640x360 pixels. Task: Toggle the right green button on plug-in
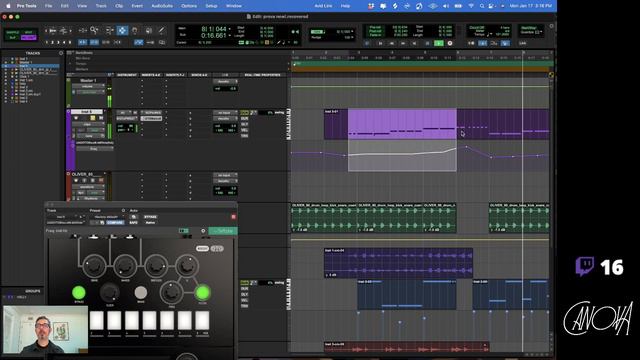click(202, 292)
